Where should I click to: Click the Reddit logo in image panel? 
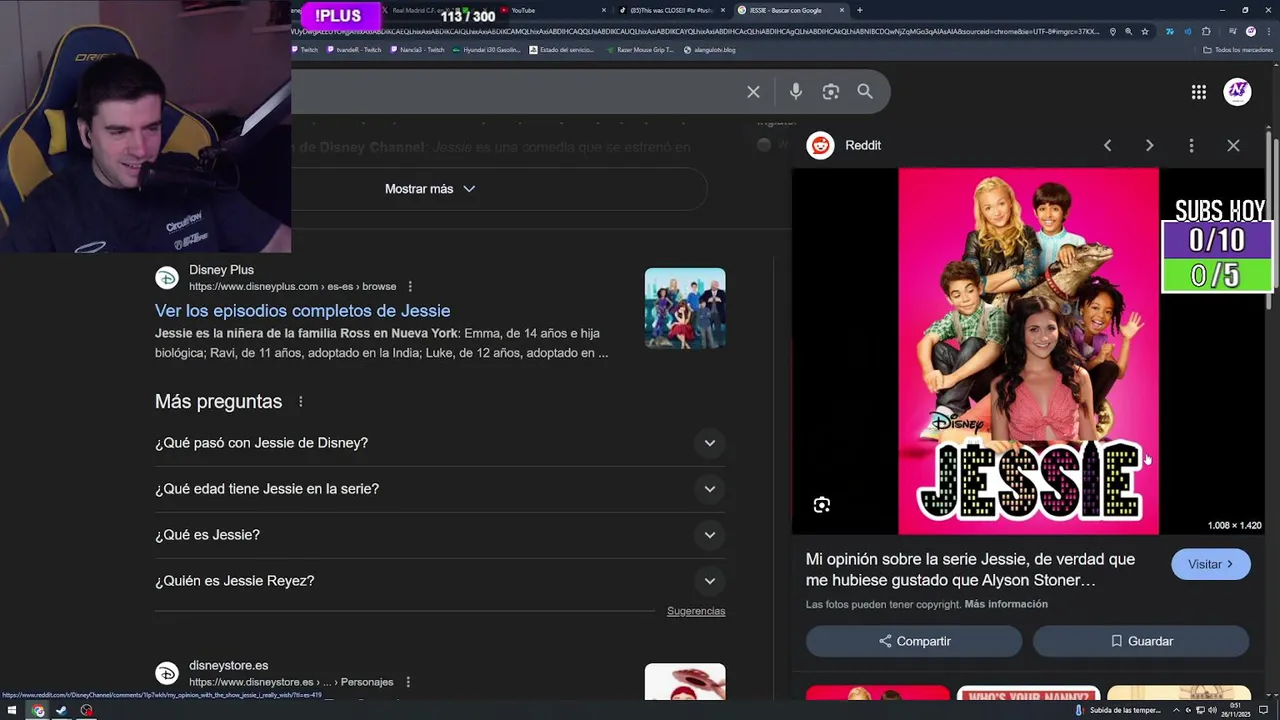click(x=820, y=145)
